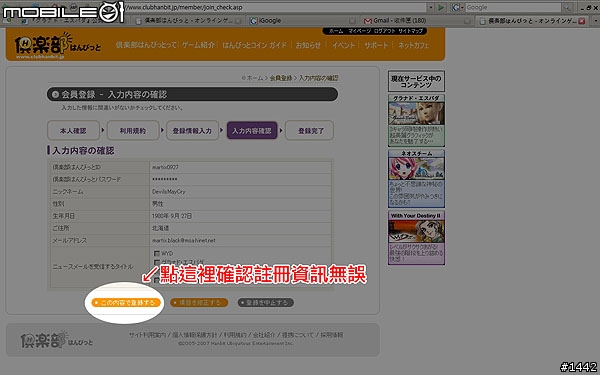Screen dimensions: 600x375
Task: Click the orange この内容で登録する register button
Action: 126,303
